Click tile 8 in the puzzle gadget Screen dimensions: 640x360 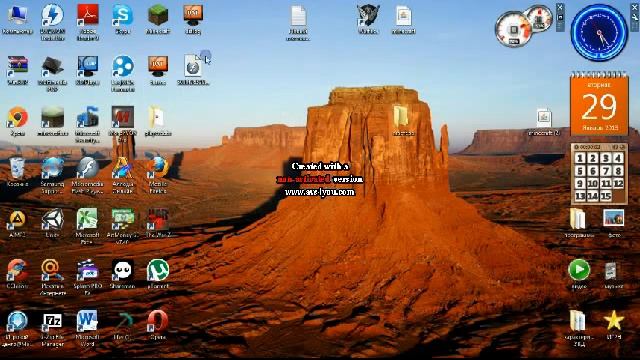click(618, 171)
